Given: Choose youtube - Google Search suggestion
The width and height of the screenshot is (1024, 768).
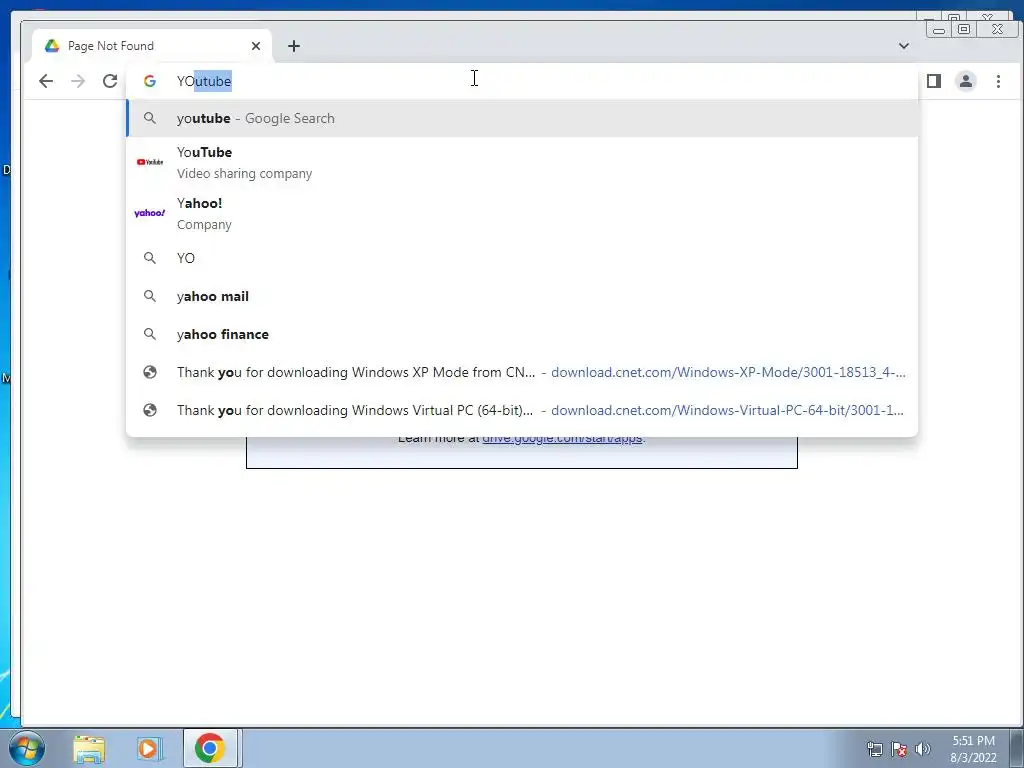Looking at the screenshot, I should coord(522,118).
